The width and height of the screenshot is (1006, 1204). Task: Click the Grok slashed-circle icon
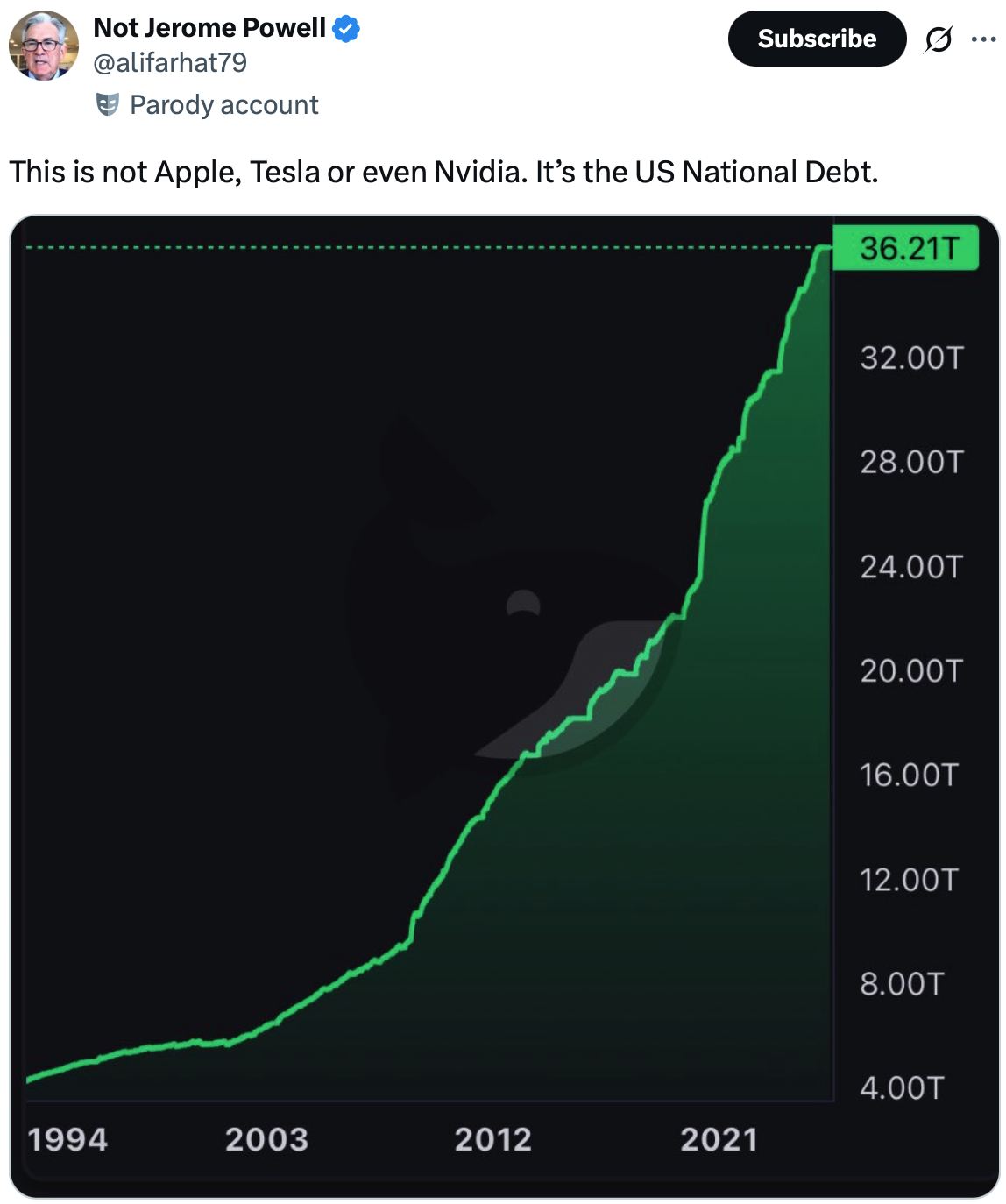[x=938, y=39]
